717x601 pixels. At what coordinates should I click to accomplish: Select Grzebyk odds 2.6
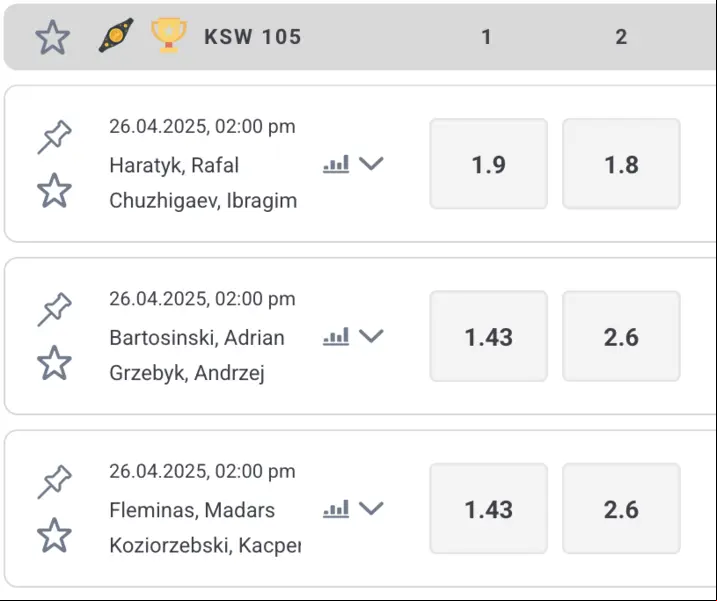[x=621, y=336]
